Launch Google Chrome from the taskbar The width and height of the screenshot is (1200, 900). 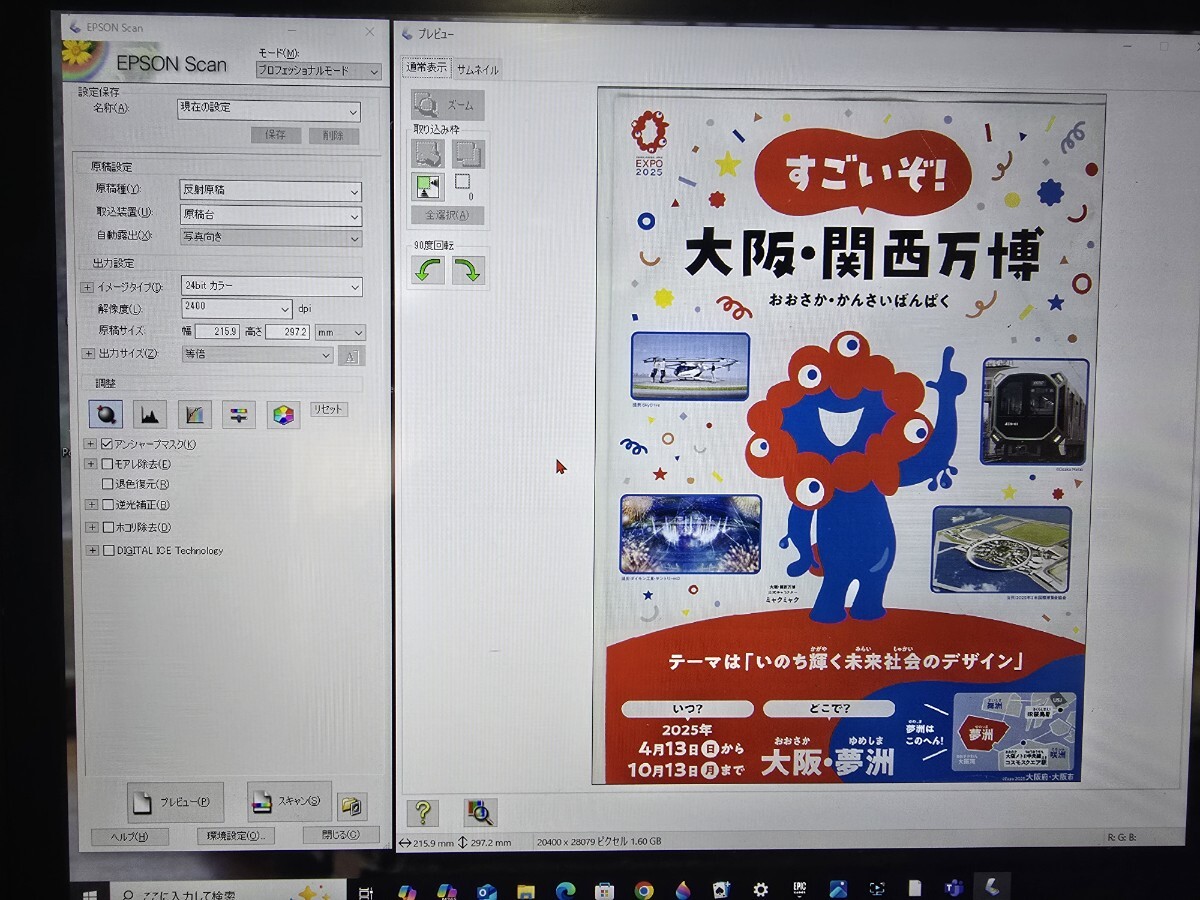coord(643,890)
